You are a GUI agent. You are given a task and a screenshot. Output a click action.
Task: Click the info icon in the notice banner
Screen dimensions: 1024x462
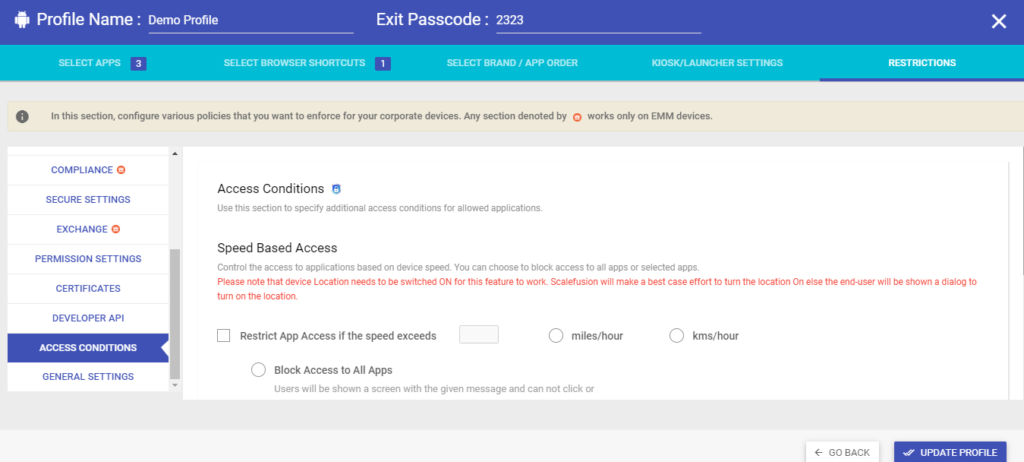coord(22,116)
